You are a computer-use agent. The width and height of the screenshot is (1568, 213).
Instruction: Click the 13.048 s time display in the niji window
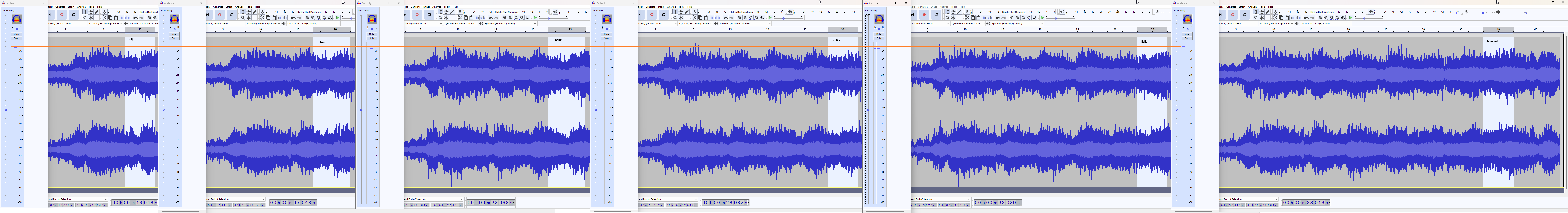point(134,203)
